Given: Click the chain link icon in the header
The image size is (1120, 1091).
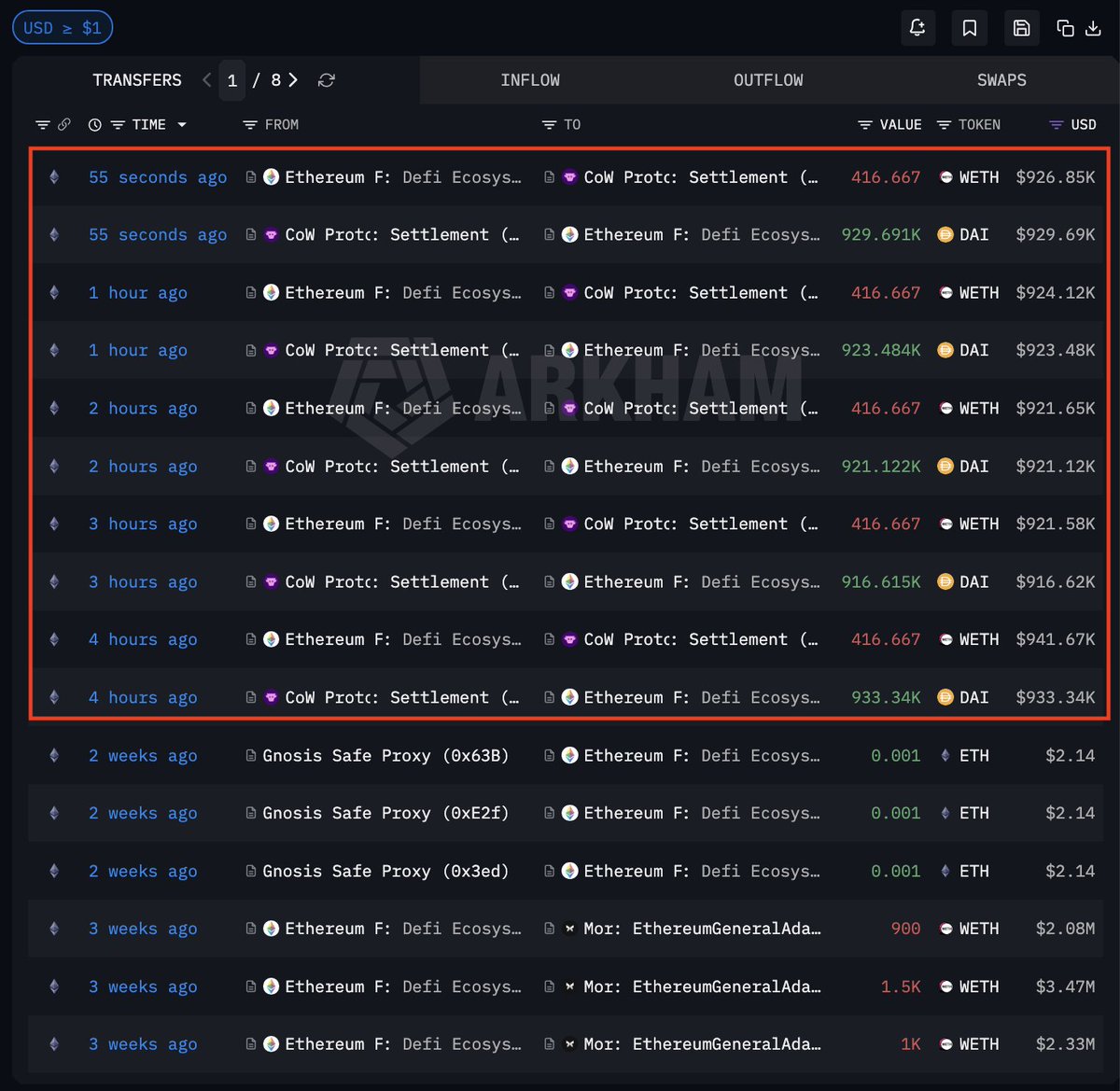Looking at the screenshot, I should pos(64,124).
